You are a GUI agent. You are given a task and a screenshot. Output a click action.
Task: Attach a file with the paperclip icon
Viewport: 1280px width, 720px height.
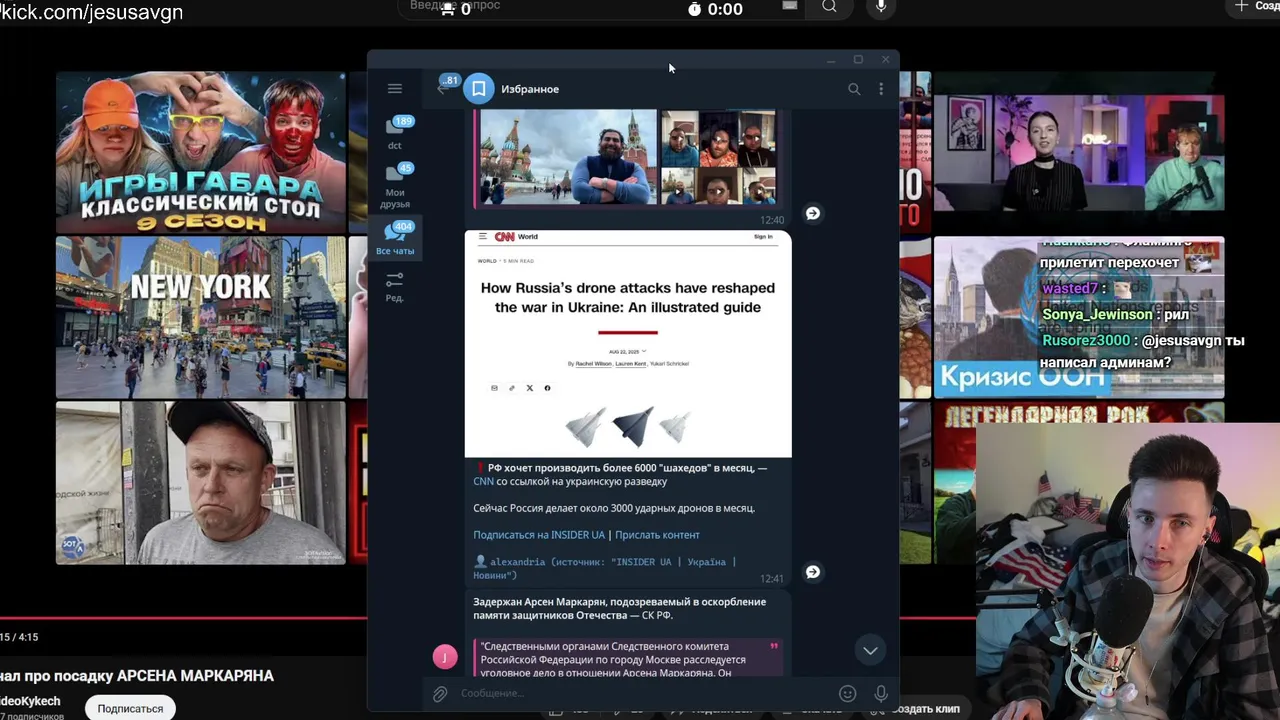point(440,694)
